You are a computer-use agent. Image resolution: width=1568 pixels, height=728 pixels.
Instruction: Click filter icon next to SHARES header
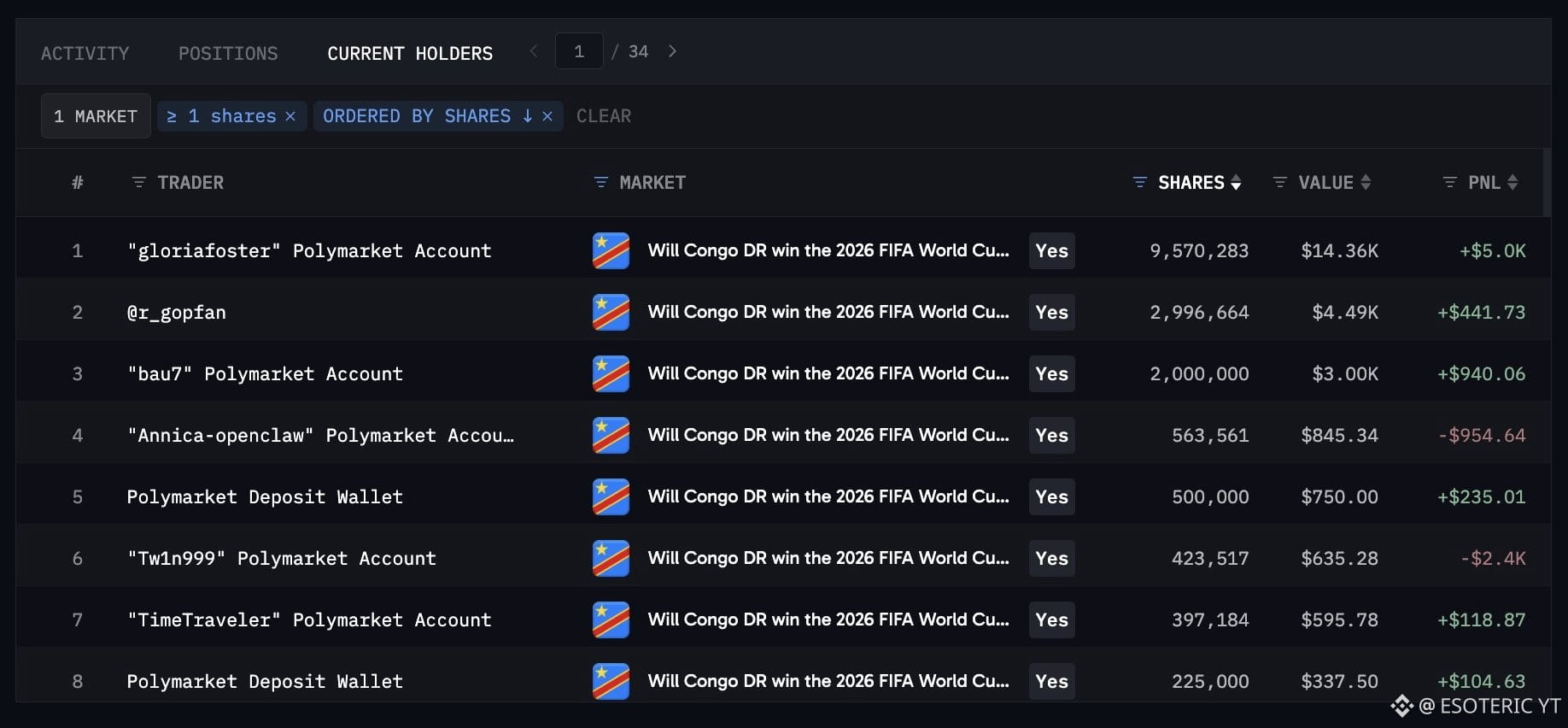1139,182
